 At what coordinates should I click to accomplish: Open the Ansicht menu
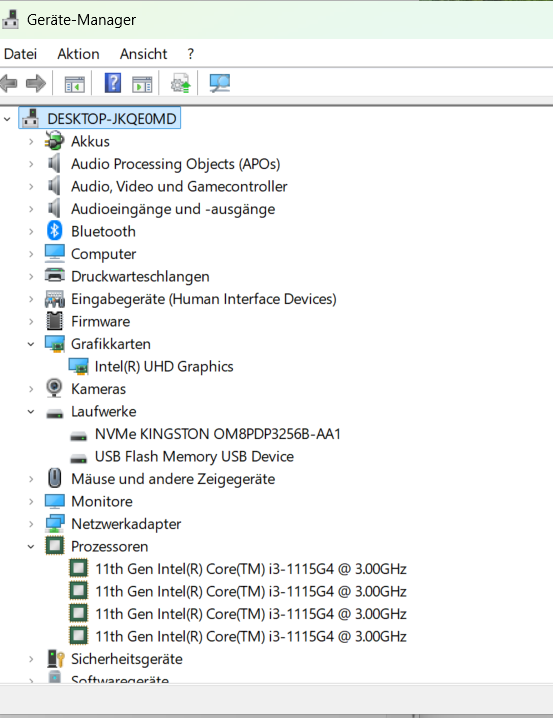143,54
